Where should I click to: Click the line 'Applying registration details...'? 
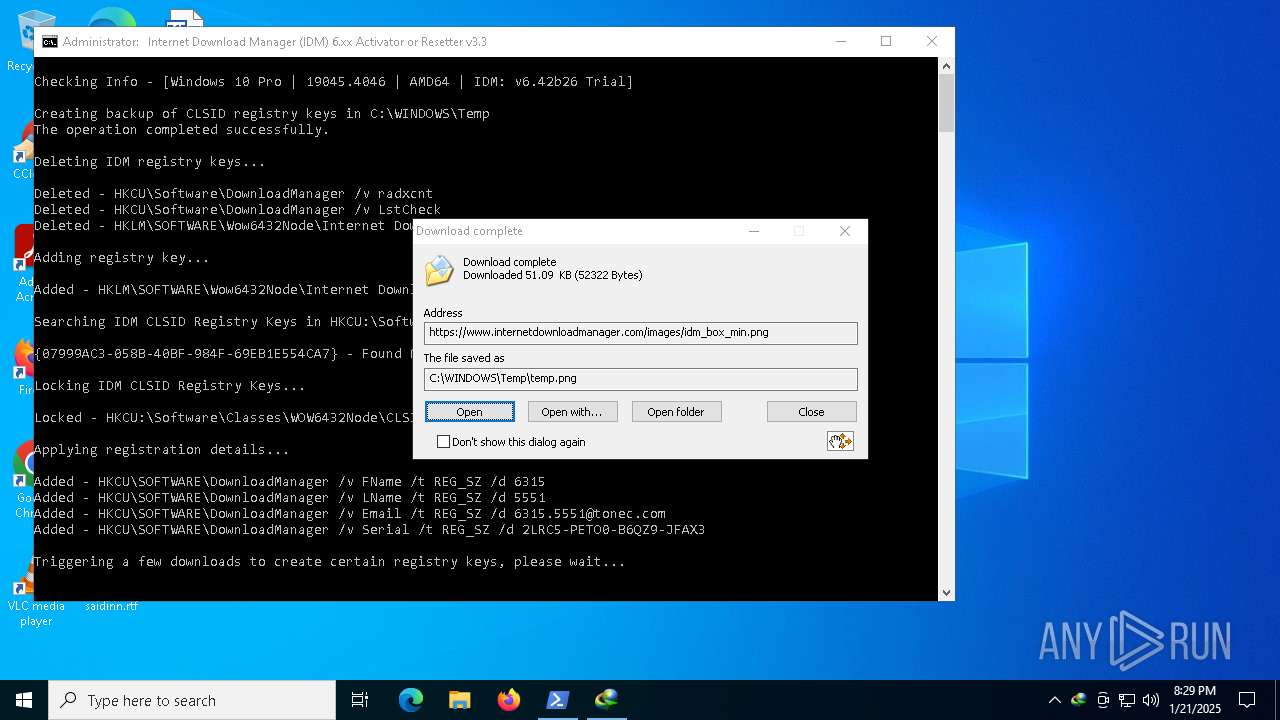click(162, 450)
